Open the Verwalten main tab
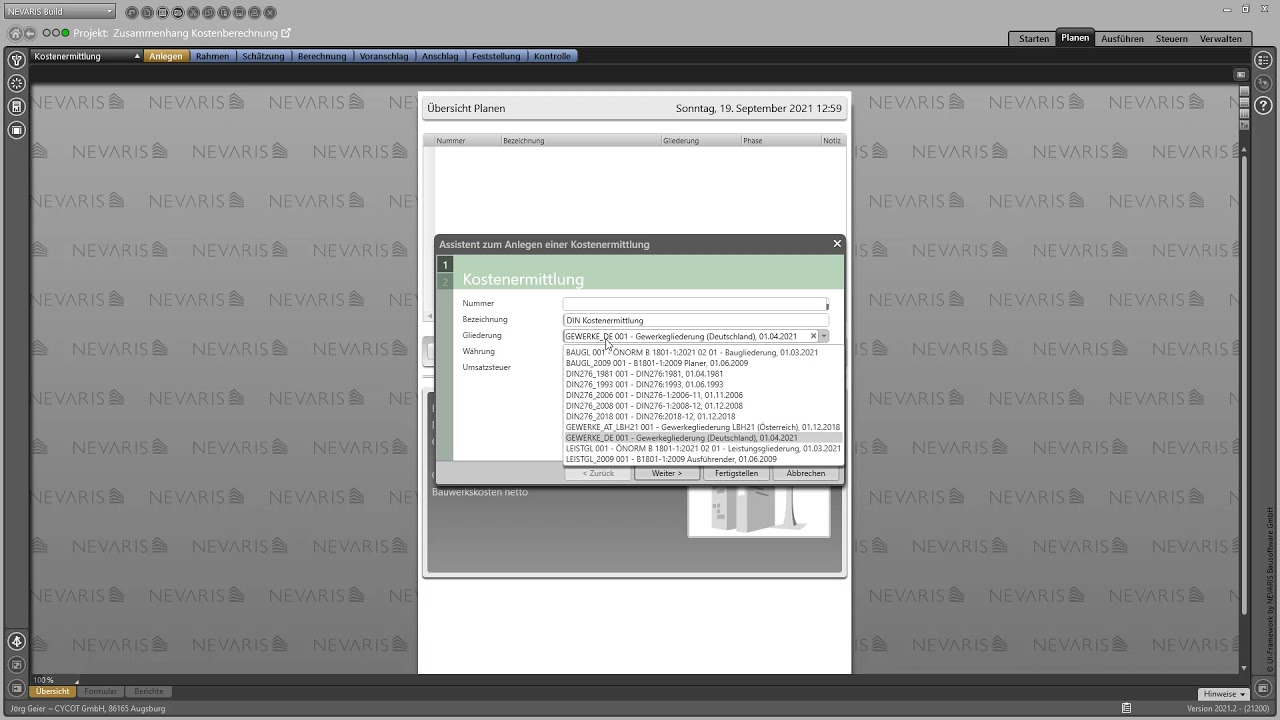 (1221, 38)
